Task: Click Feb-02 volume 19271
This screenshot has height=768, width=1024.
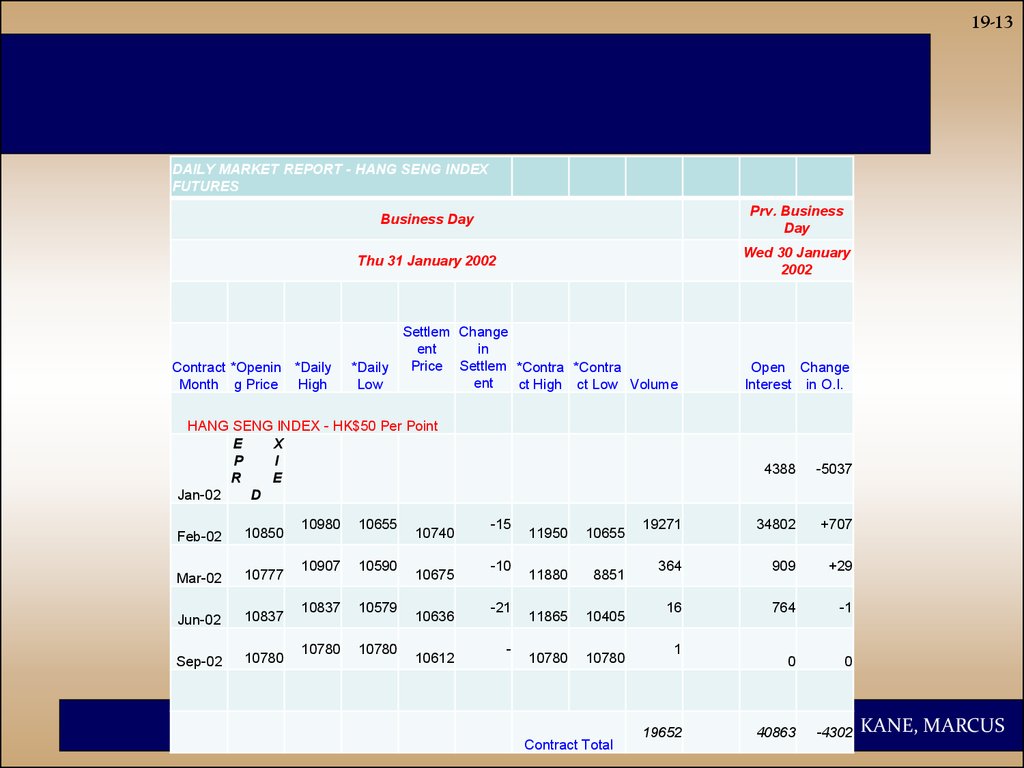Action: pyautogui.click(x=662, y=524)
